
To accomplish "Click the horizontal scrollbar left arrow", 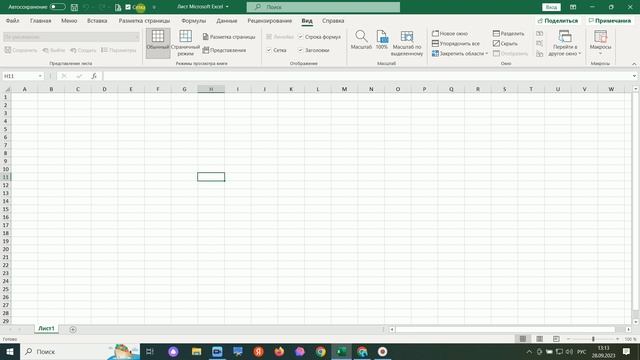I will [392, 329].
